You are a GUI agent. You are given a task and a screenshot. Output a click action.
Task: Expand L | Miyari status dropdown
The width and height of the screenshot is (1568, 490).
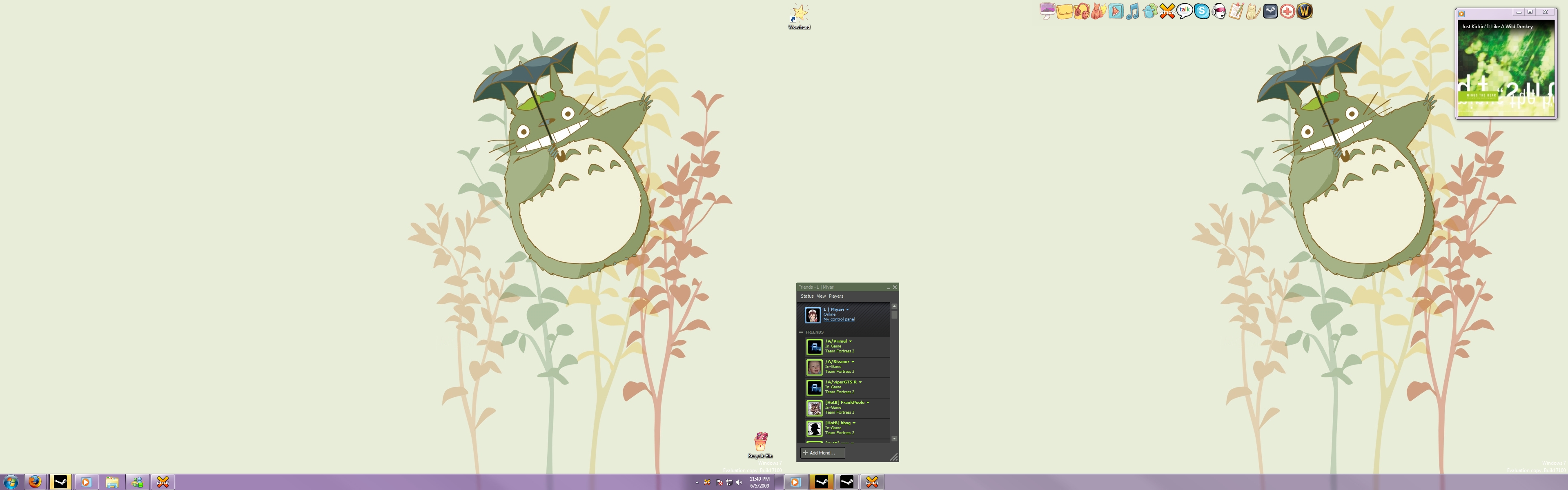click(847, 309)
